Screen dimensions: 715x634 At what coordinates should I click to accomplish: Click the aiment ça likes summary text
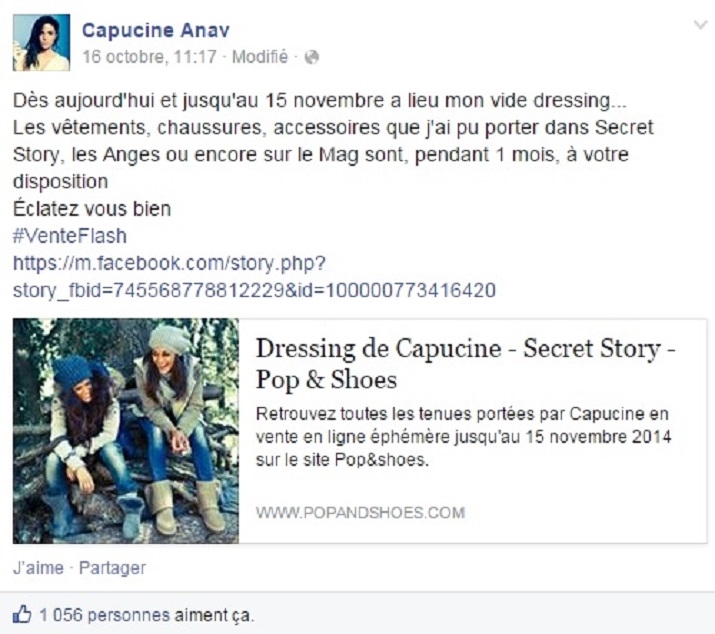(x=214, y=615)
